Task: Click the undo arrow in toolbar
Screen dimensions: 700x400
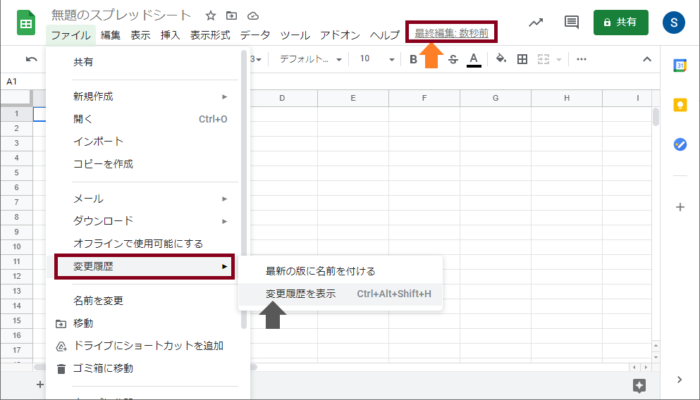Action: [x=31, y=60]
